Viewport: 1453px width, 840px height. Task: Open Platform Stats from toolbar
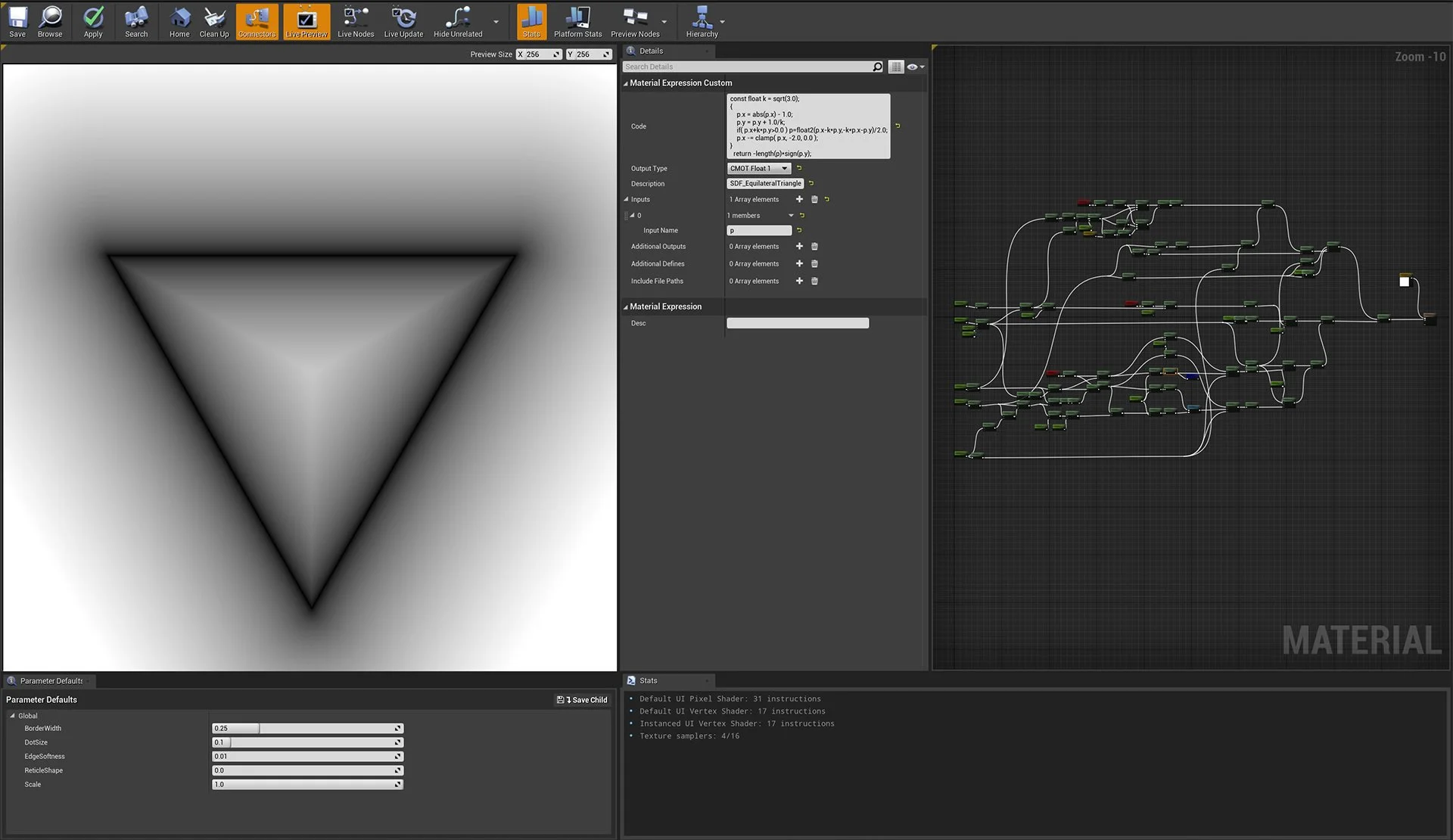(x=577, y=21)
